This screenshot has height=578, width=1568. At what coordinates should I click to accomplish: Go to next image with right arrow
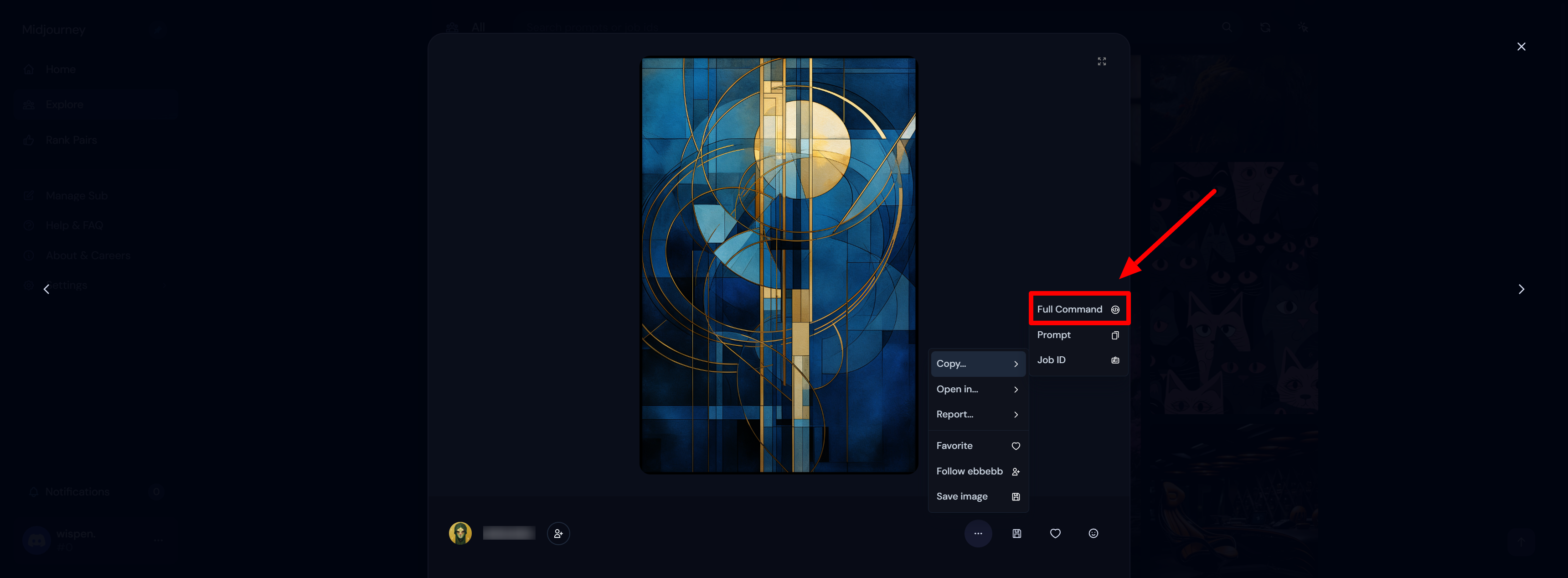[1521, 289]
